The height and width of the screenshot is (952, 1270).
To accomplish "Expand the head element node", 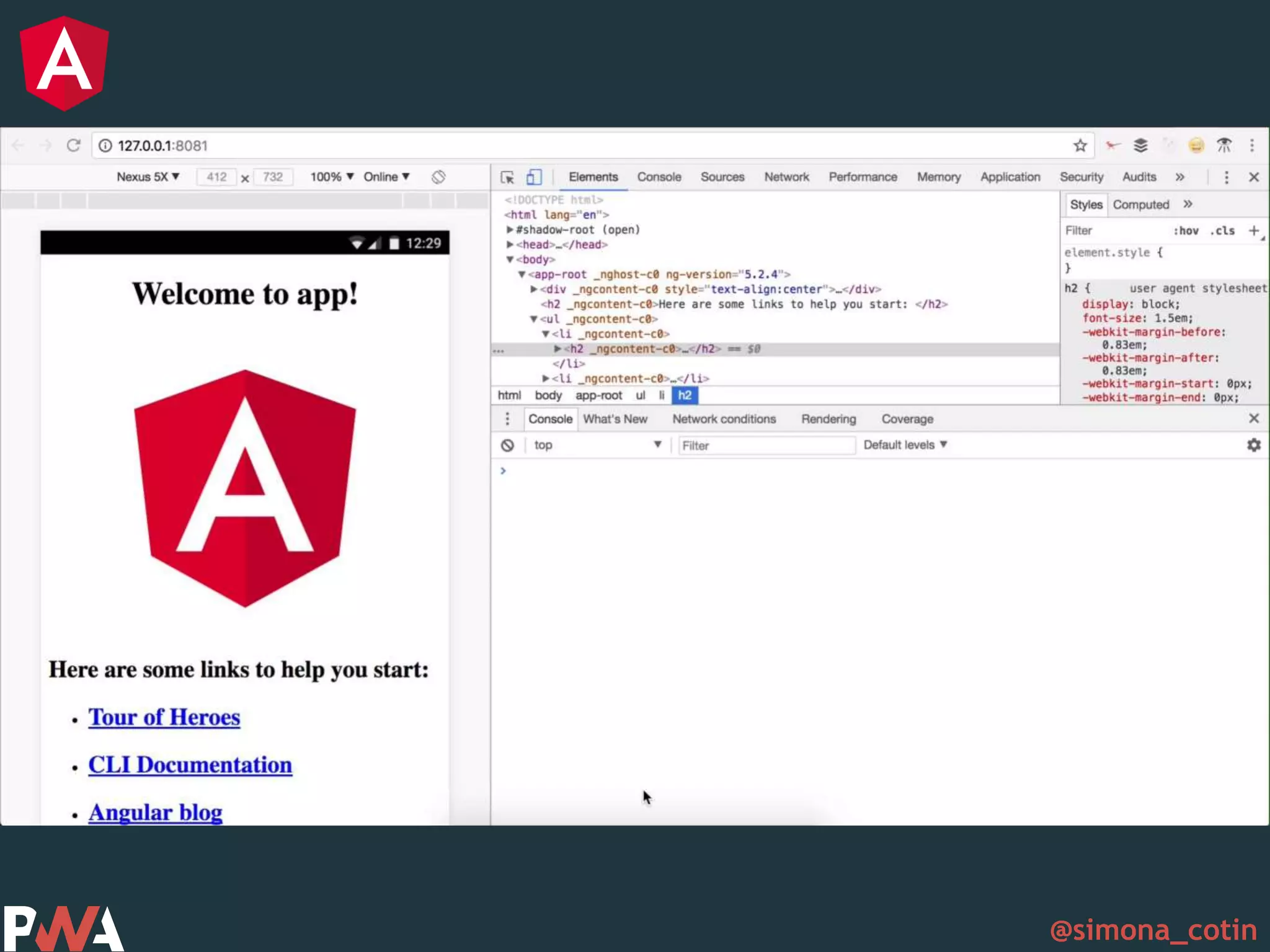I will (x=510, y=245).
